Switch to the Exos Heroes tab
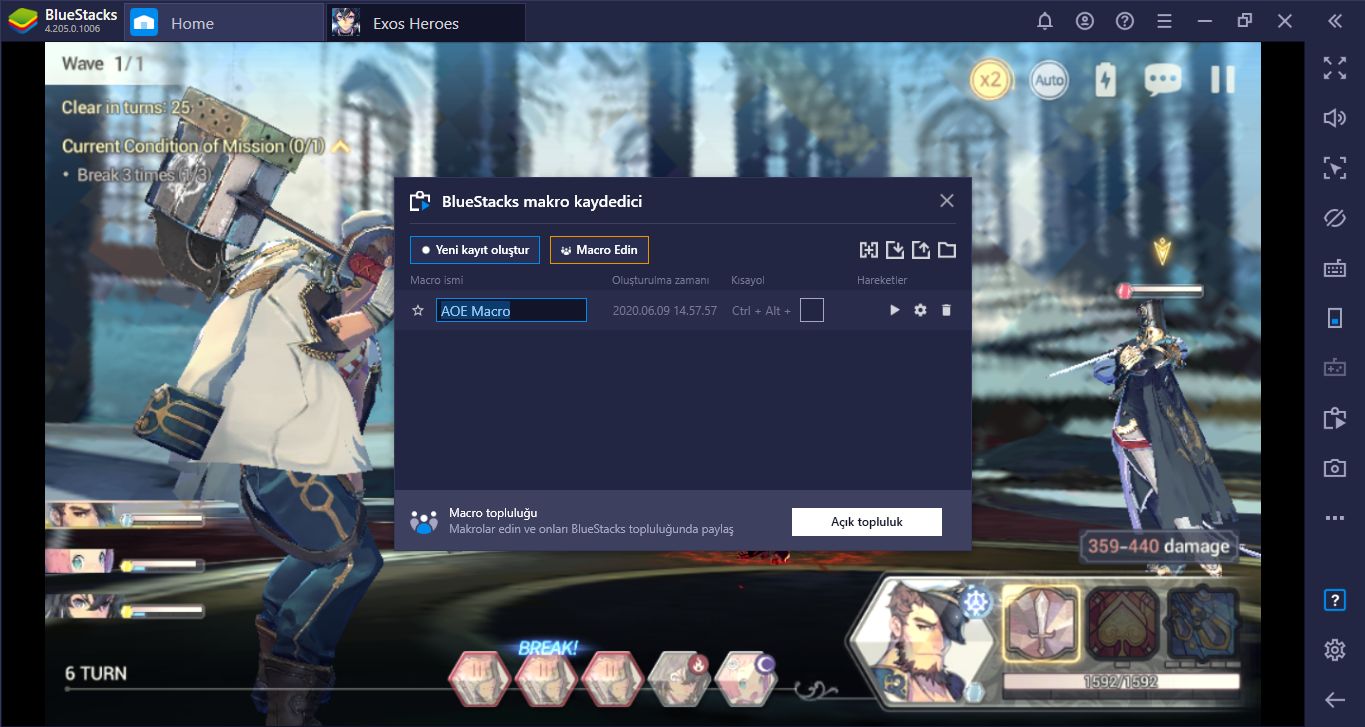Screen dimensions: 1365x727 [x=426, y=22]
